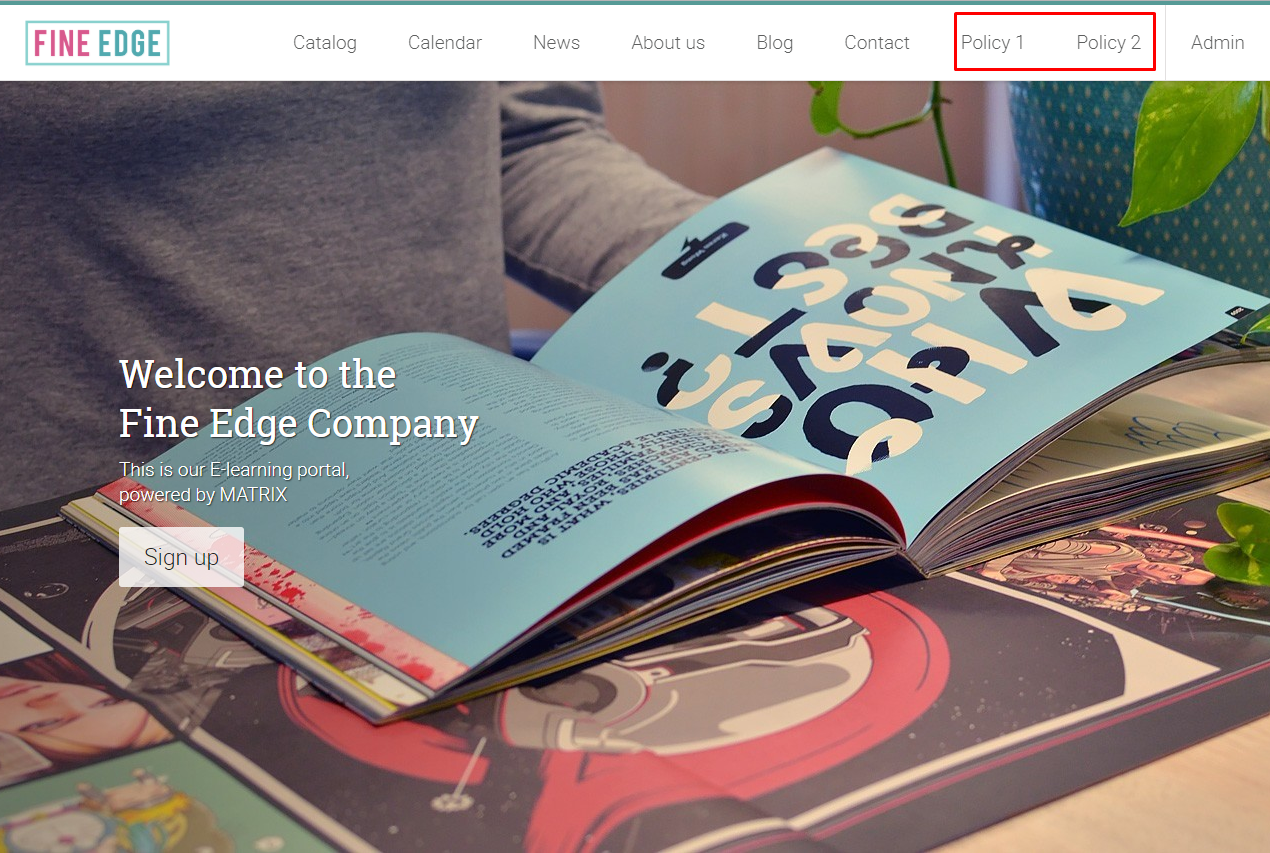The height and width of the screenshot is (853, 1270).
Task: Click the Welcome to the heading line
Action: 258,375
